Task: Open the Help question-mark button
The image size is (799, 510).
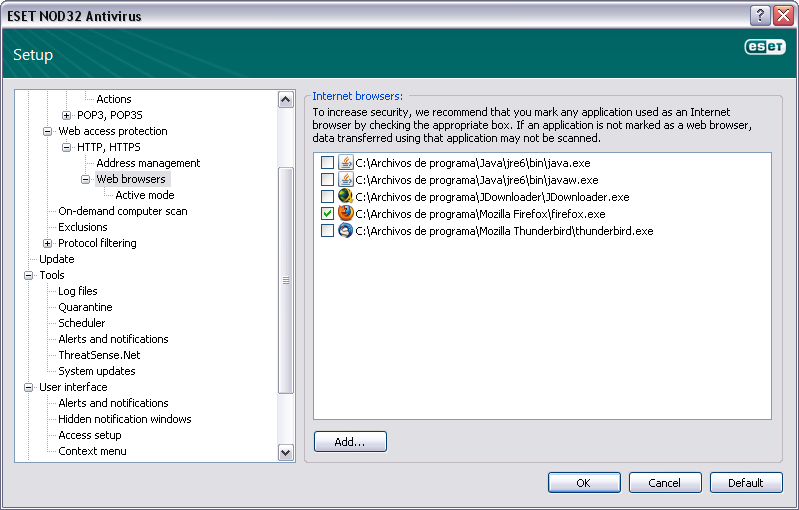Action: click(759, 15)
